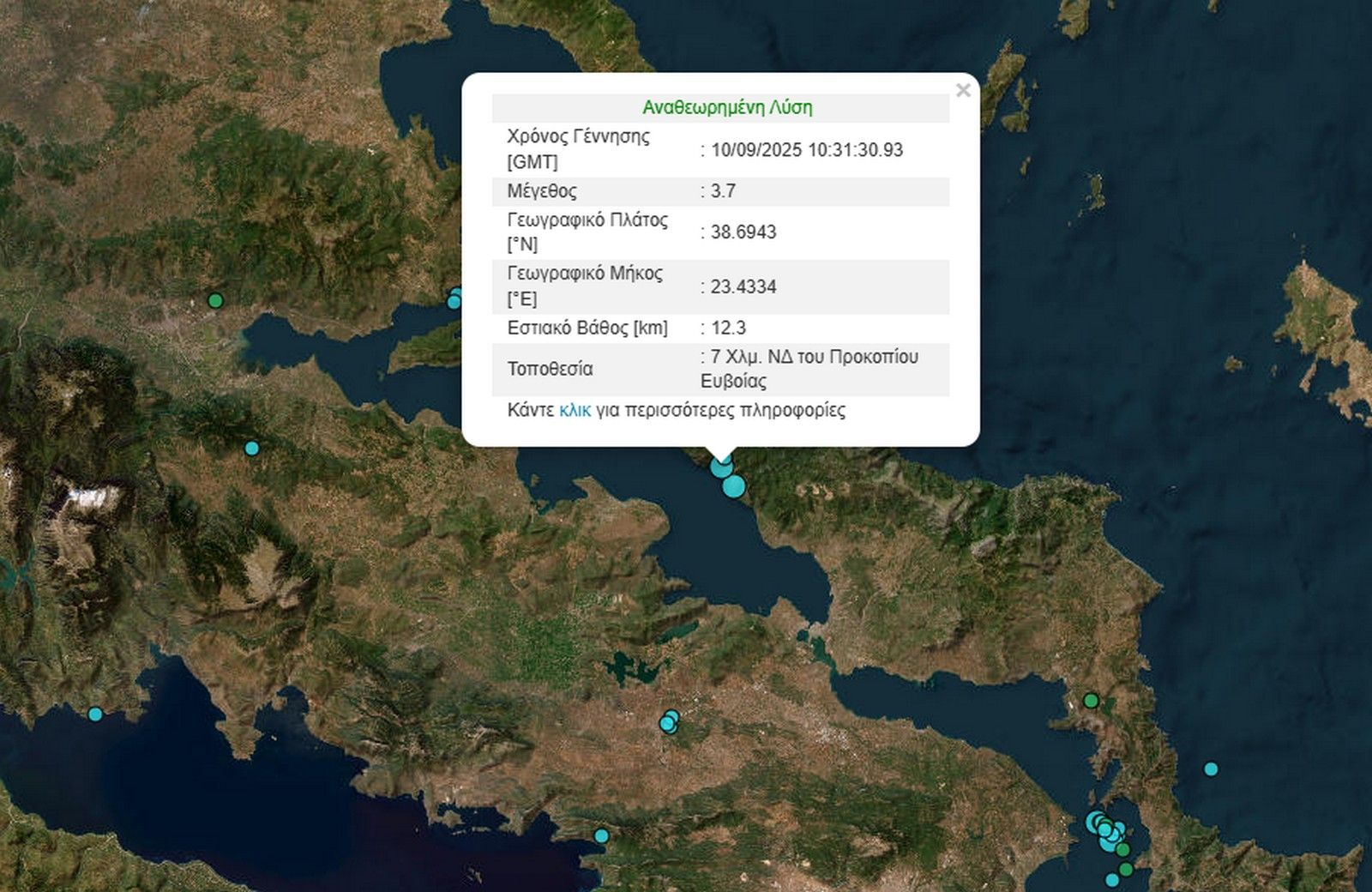Click the cyan marker on the far-left southern coast
1372x892 pixels.
[x=95, y=714]
